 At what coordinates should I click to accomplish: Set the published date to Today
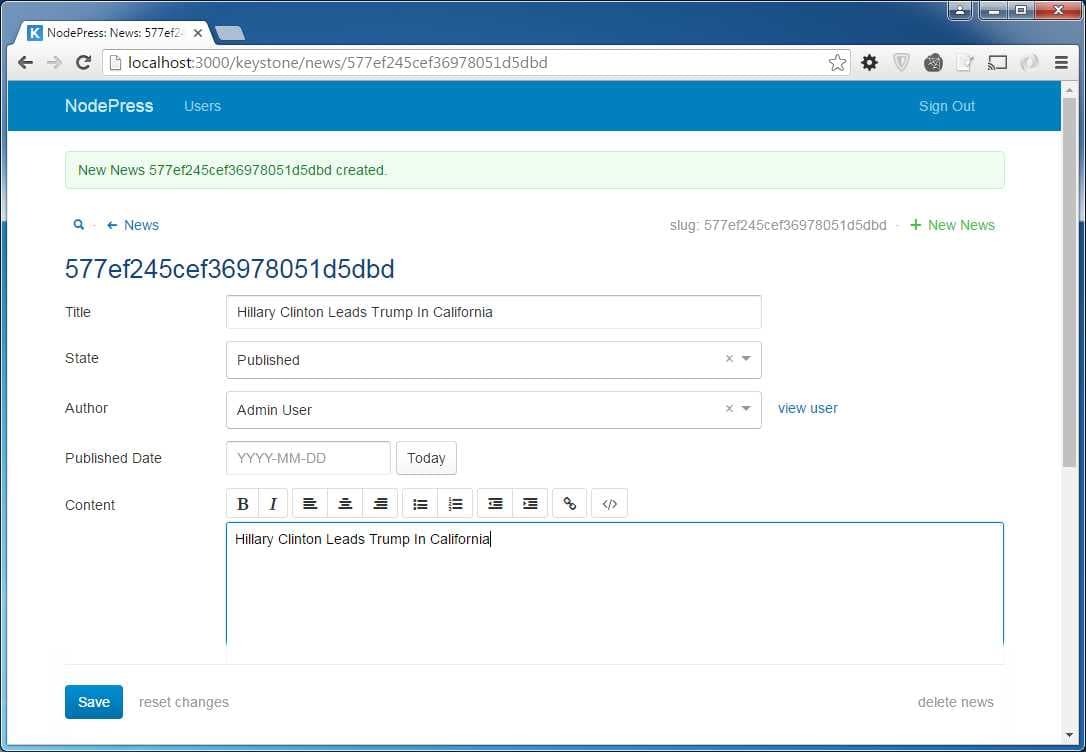(x=426, y=458)
